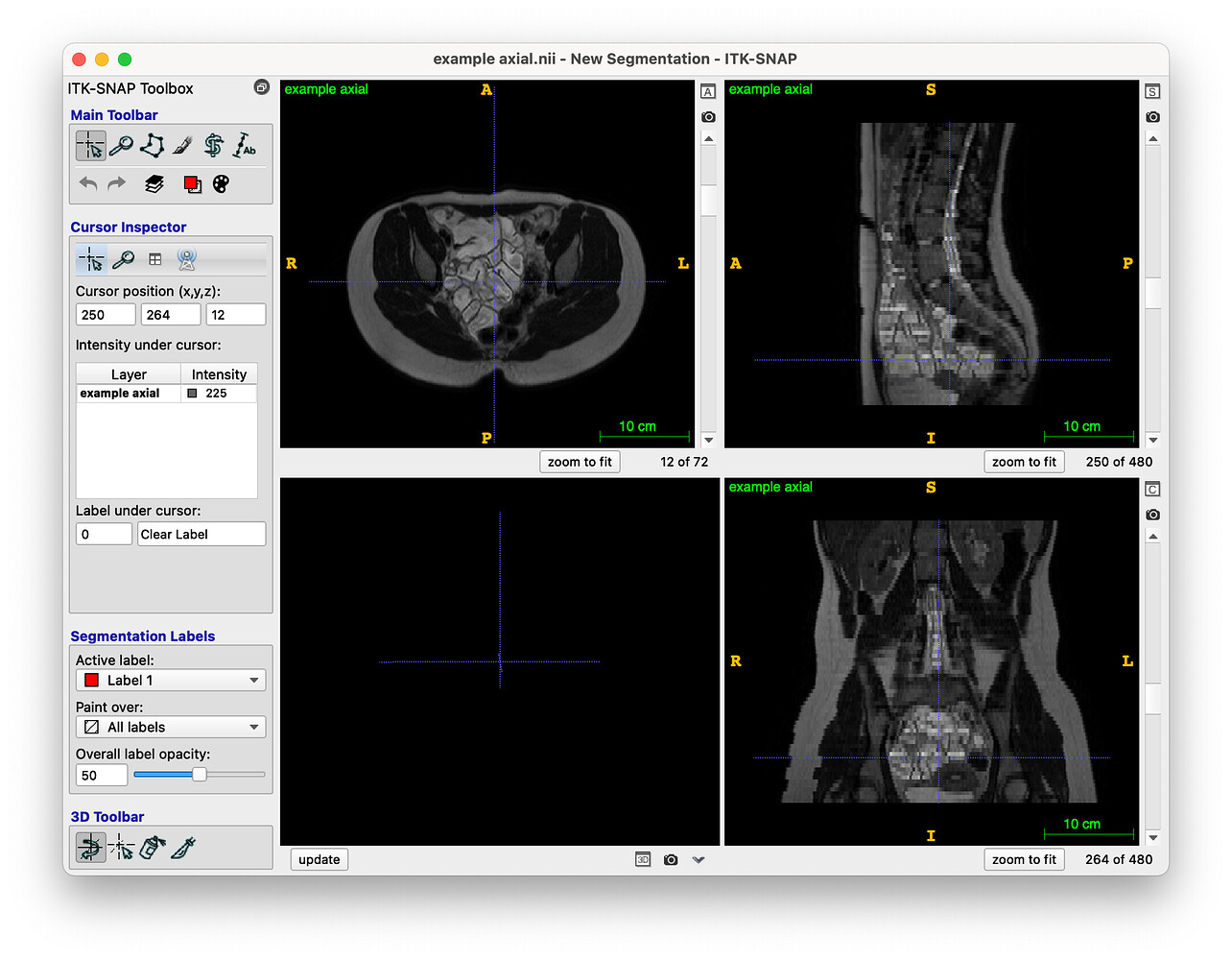Viewport: 1232px width, 960px height.
Task: Open the Paint over All labels dropdown
Action: point(171,728)
